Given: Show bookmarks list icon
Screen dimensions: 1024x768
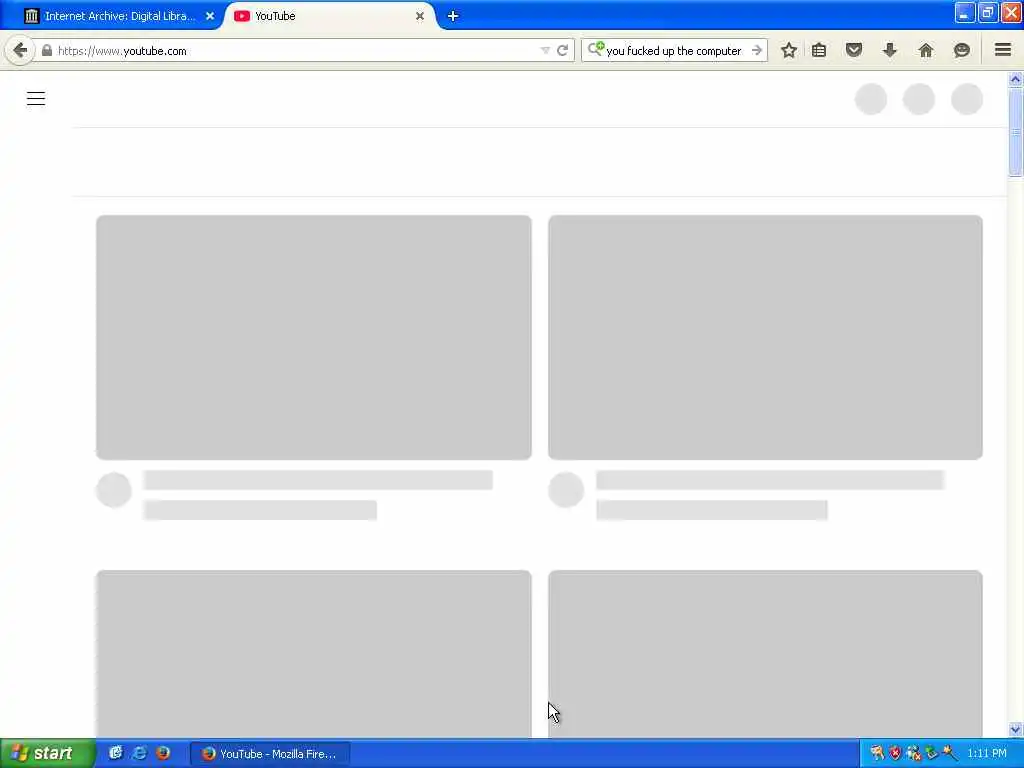Looking at the screenshot, I should (819, 50).
